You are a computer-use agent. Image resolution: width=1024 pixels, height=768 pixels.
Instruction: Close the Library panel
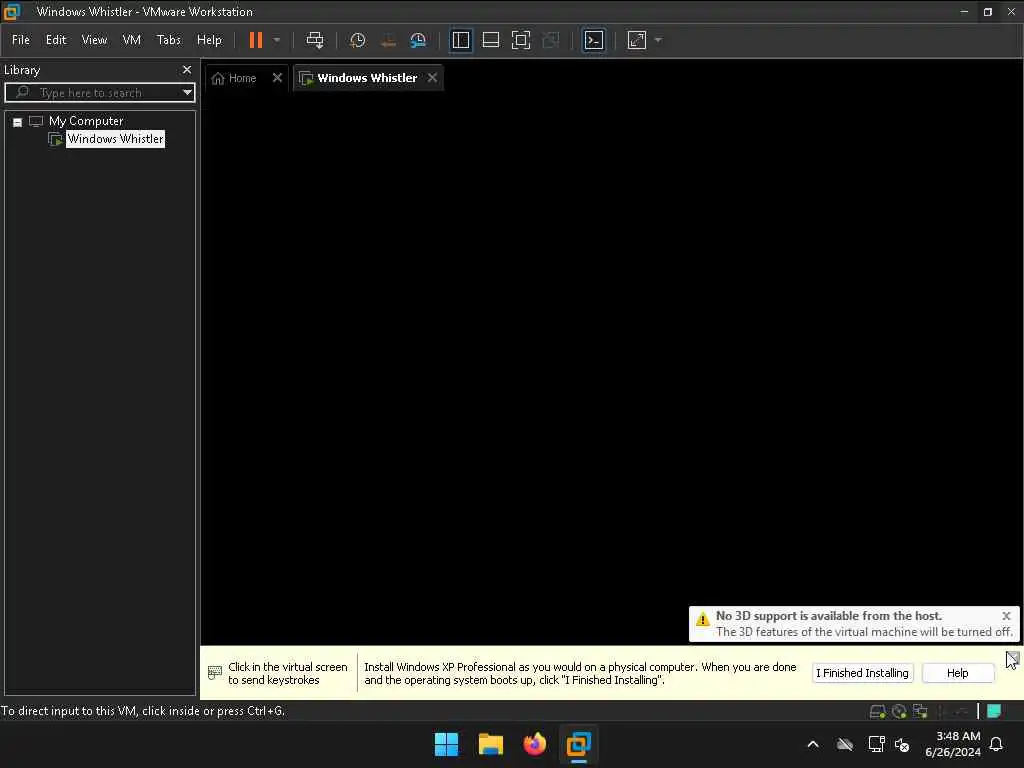(187, 69)
